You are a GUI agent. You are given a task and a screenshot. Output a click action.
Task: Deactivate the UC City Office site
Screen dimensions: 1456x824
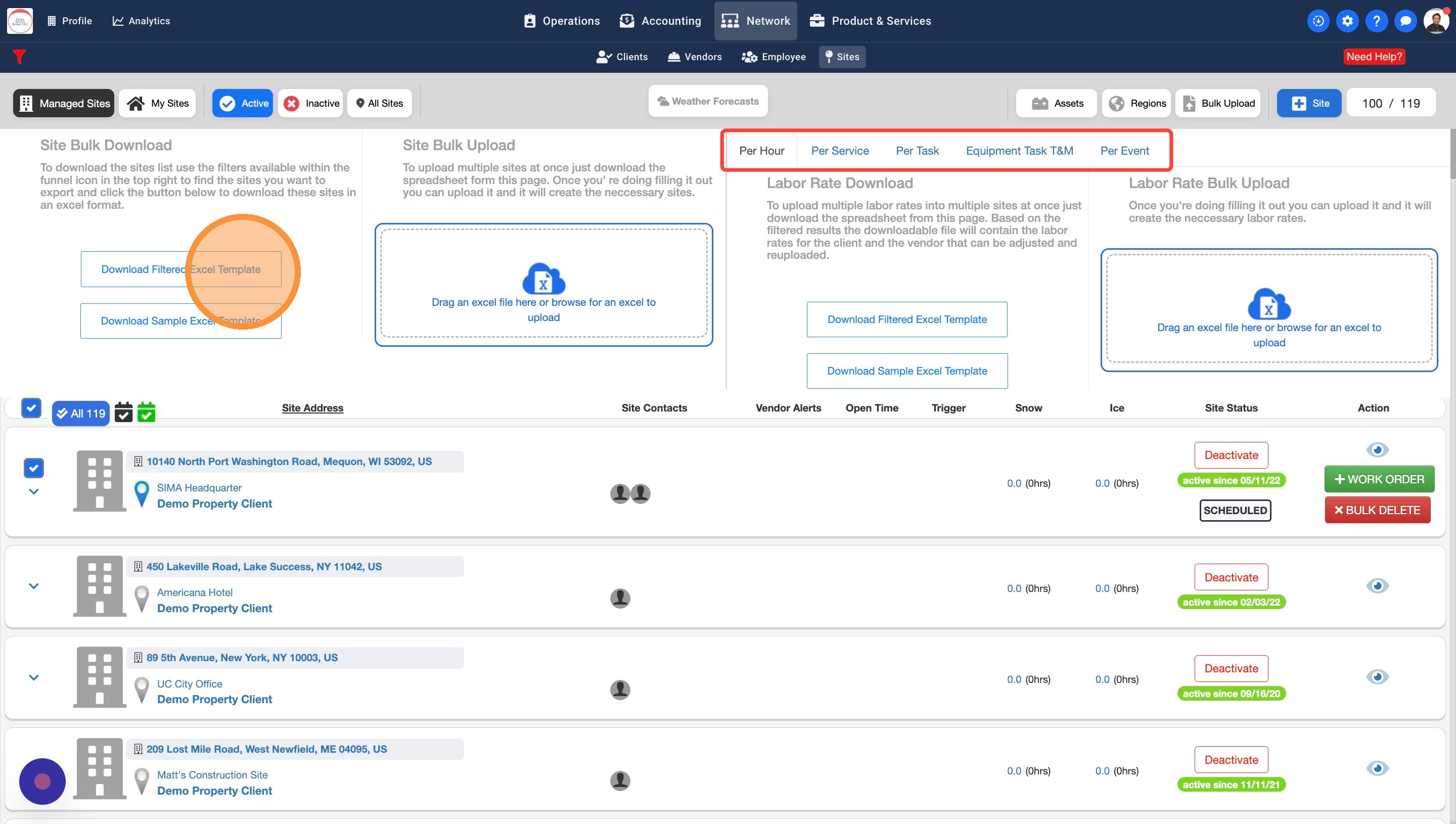(1231, 668)
